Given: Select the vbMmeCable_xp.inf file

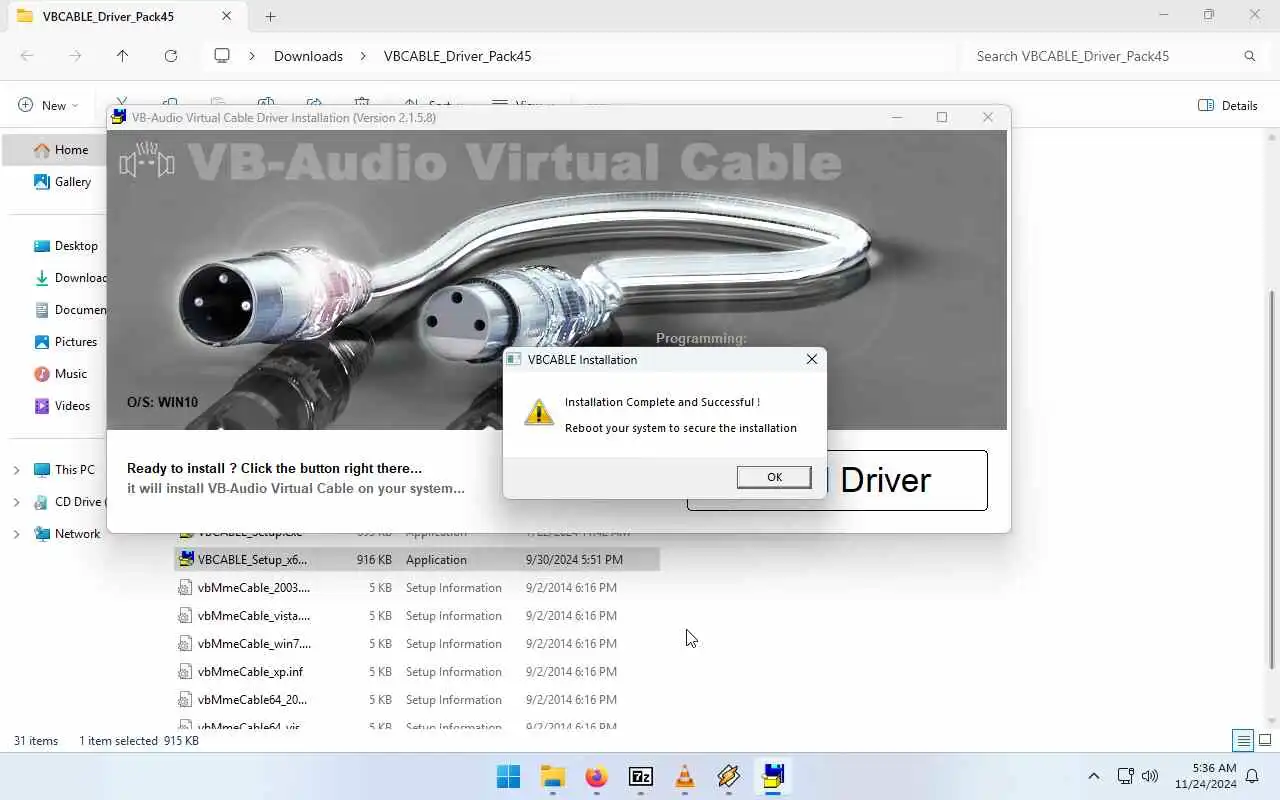Looking at the screenshot, I should click(x=417, y=672).
